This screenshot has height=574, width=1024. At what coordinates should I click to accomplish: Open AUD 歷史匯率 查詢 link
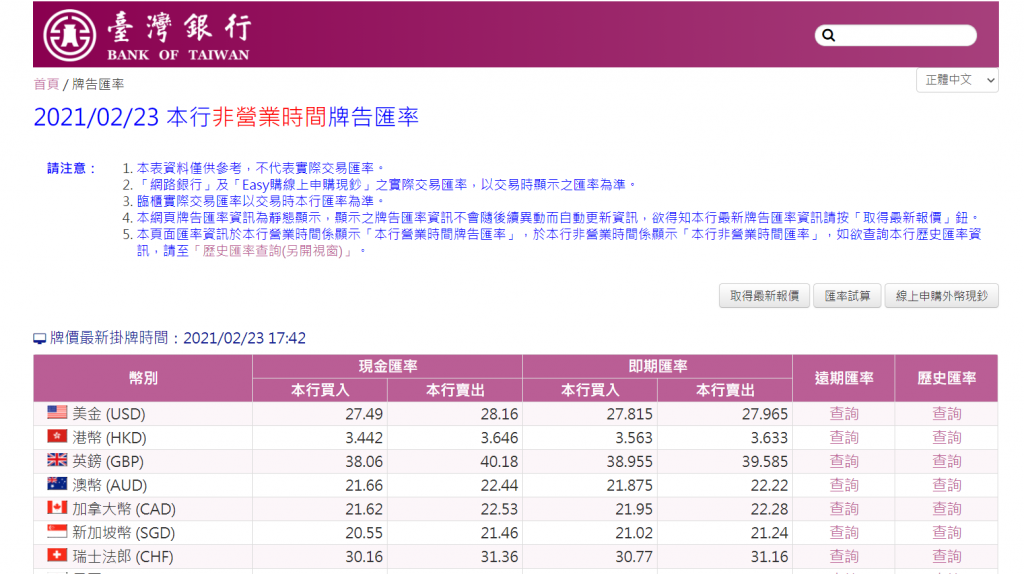(946, 485)
